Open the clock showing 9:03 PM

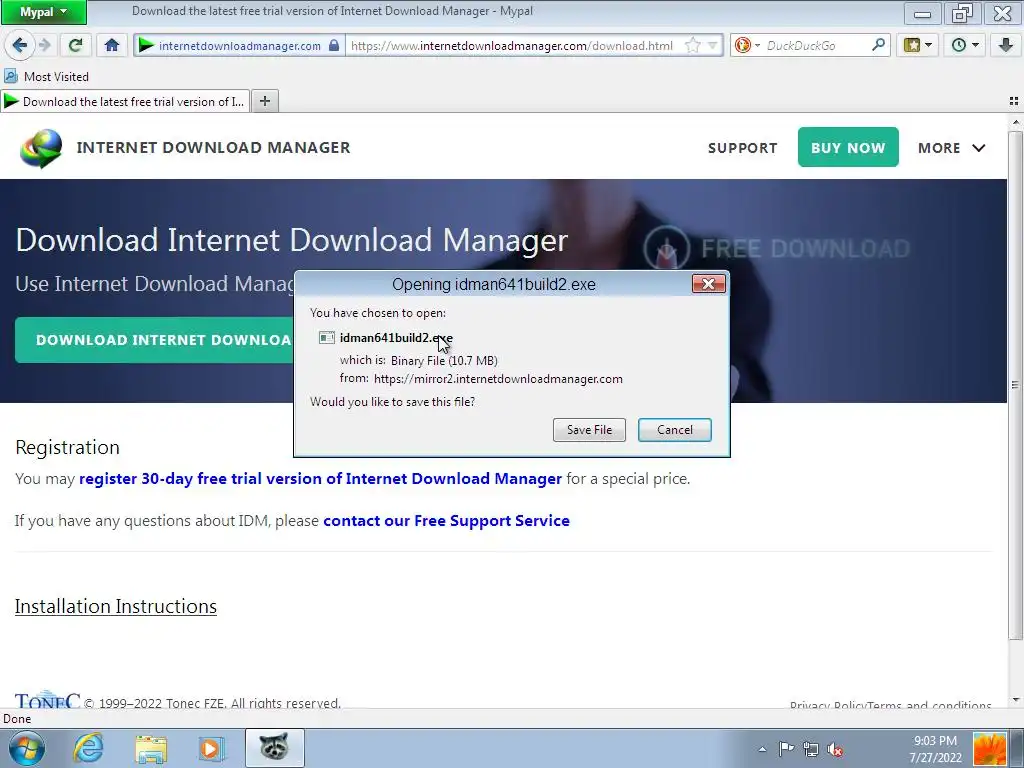935,749
